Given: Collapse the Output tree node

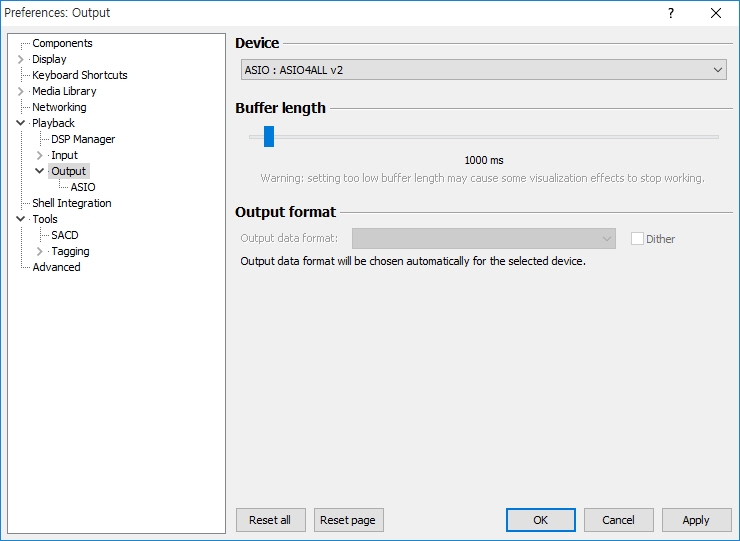Looking at the screenshot, I should coord(40,170).
